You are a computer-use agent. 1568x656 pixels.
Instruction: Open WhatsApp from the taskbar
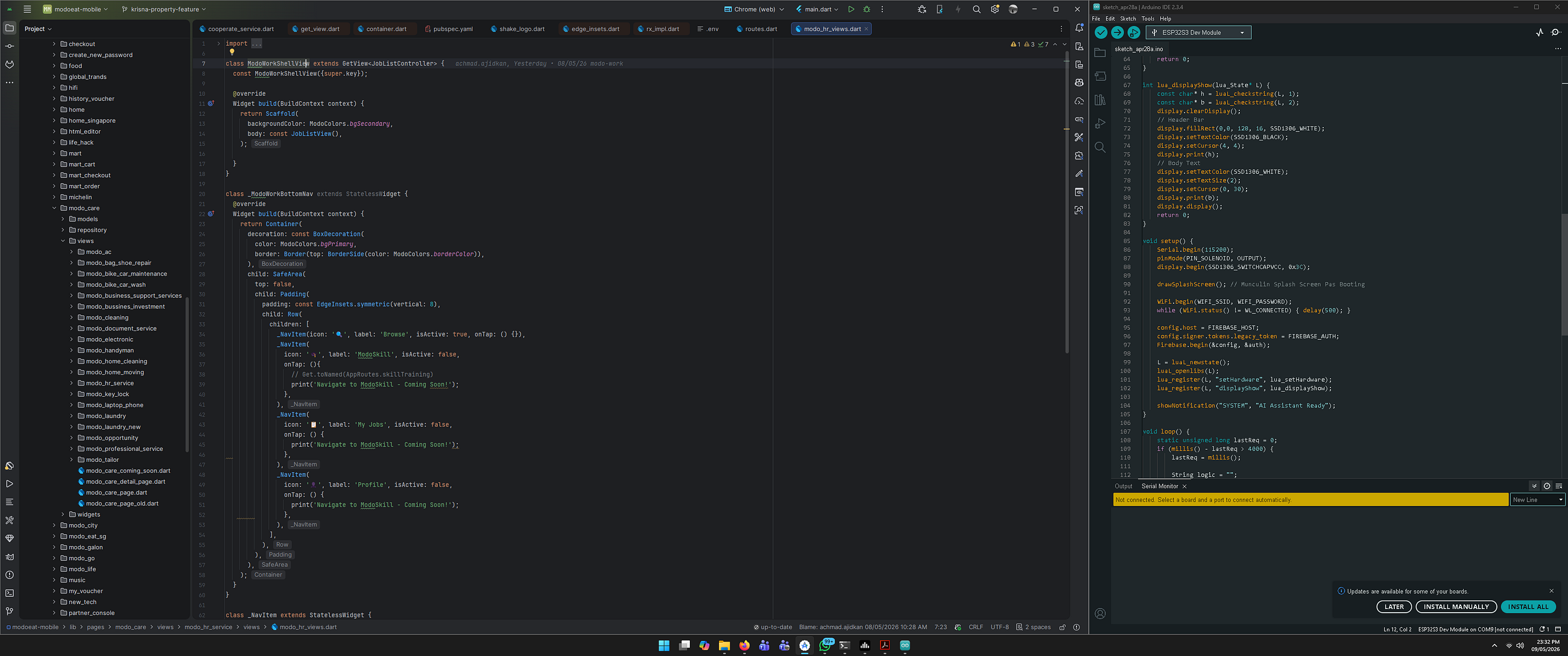click(826, 646)
